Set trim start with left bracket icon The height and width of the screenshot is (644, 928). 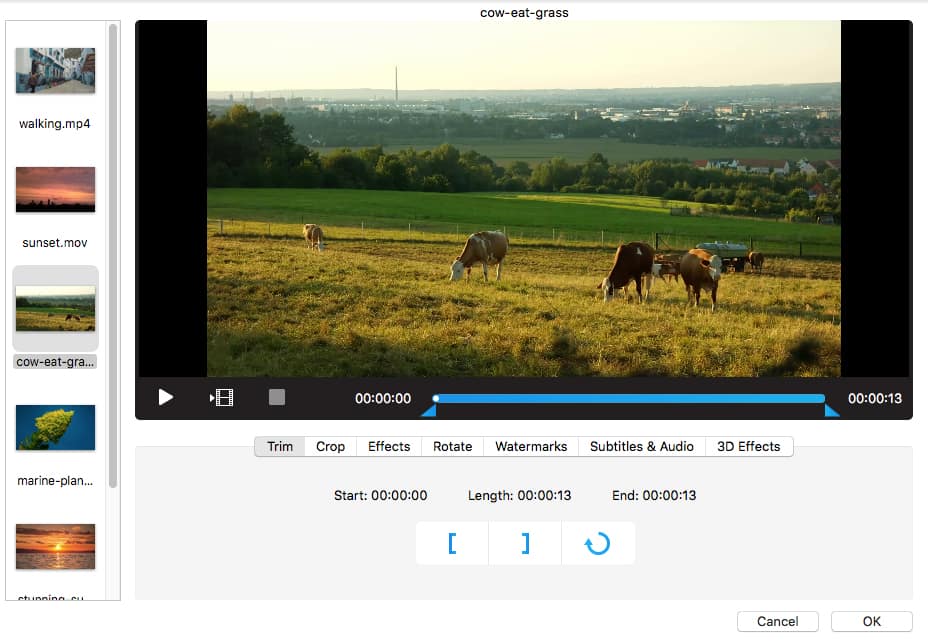click(x=452, y=543)
